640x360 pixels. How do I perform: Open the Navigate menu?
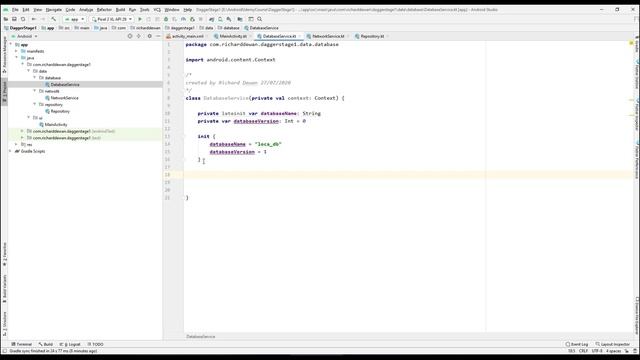[53, 9]
